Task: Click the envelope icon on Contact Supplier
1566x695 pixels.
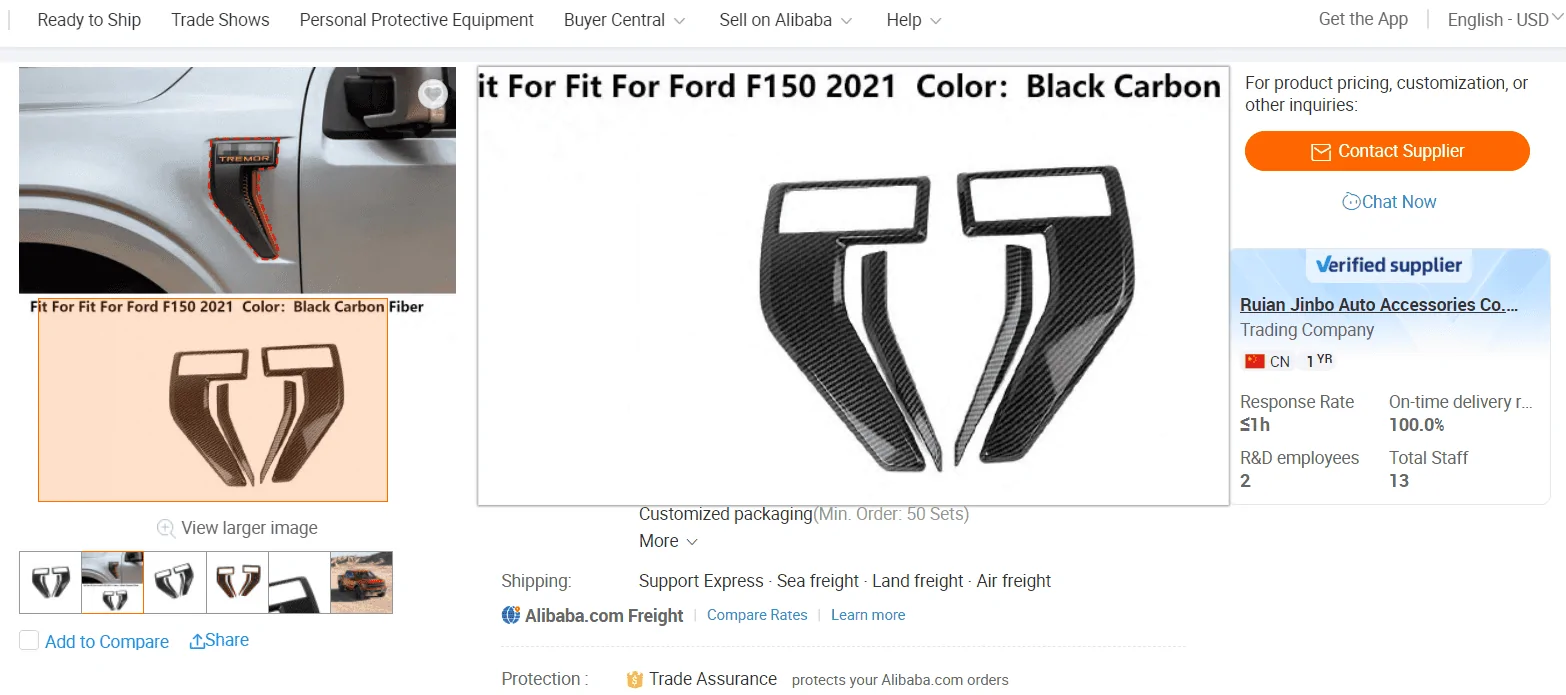Action: pos(1320,152)
